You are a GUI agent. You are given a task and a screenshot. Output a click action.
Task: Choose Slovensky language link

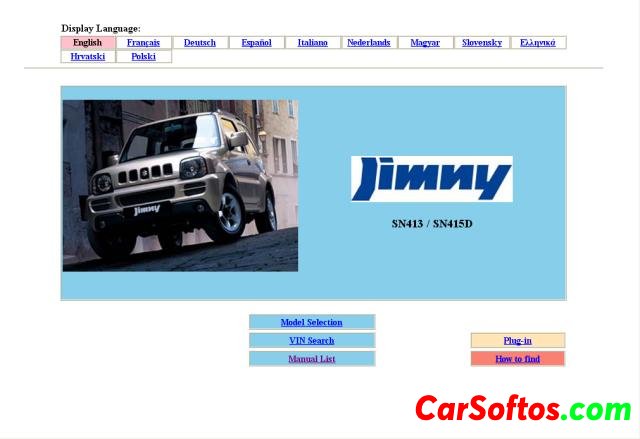coord(482,43)
